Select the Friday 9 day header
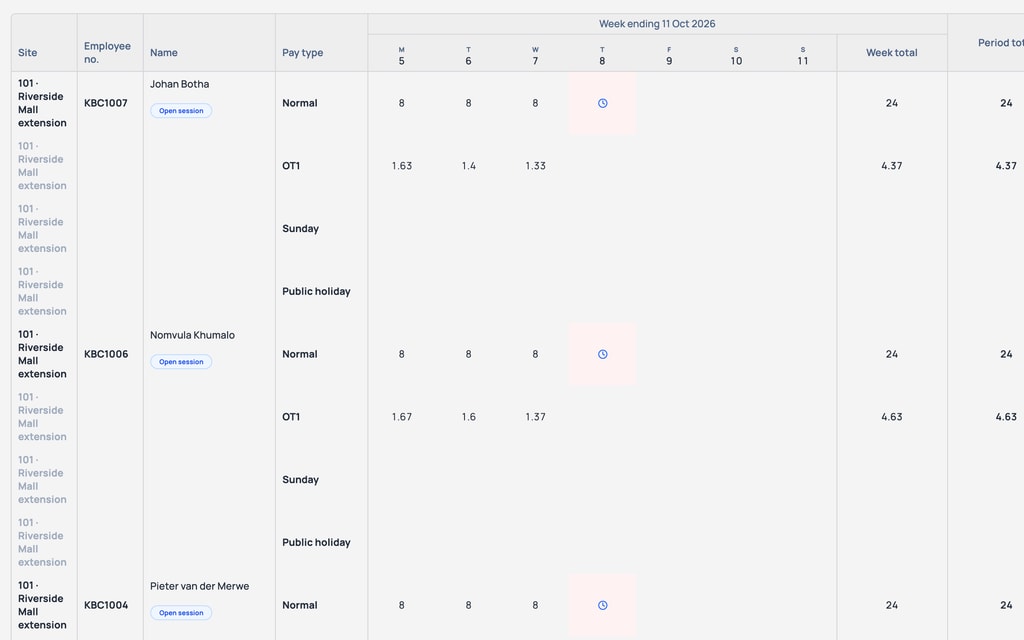 669,56
